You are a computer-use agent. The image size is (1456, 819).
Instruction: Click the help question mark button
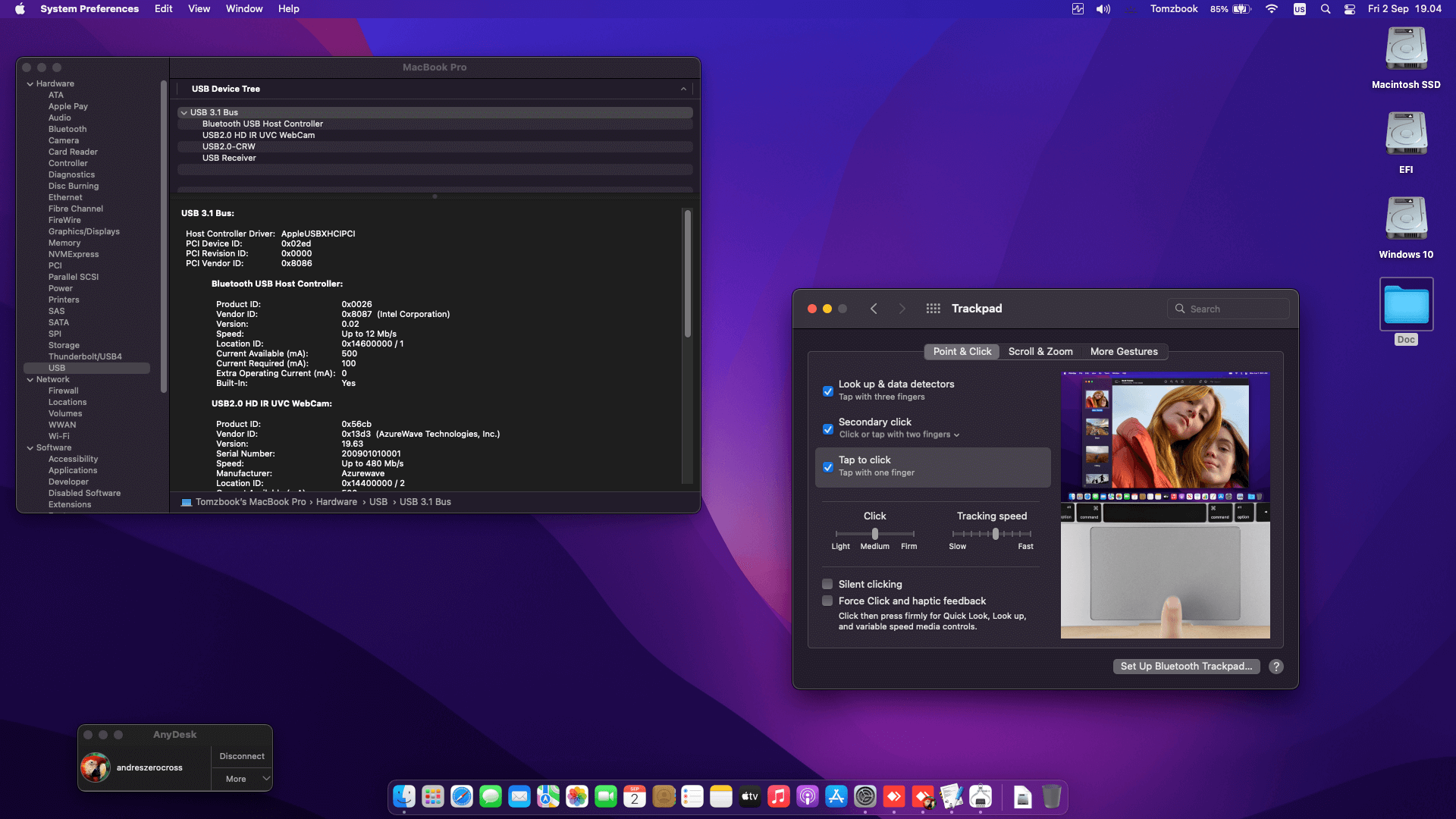coord(1276,667)
